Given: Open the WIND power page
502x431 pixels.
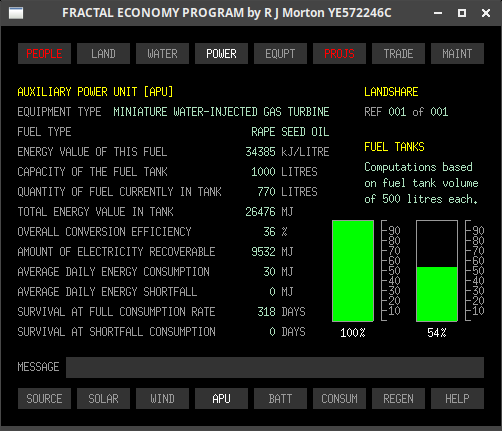Looking at the screenshot, I should [162, 398].
